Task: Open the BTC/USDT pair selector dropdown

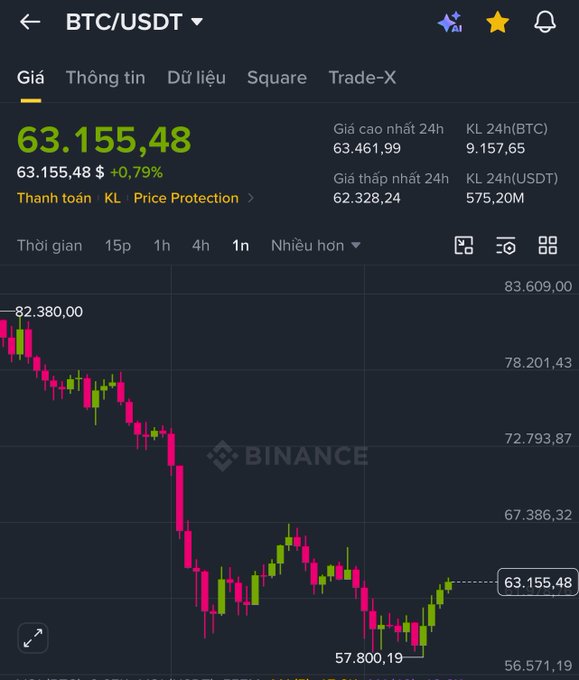Action: [x=134, y=22]
